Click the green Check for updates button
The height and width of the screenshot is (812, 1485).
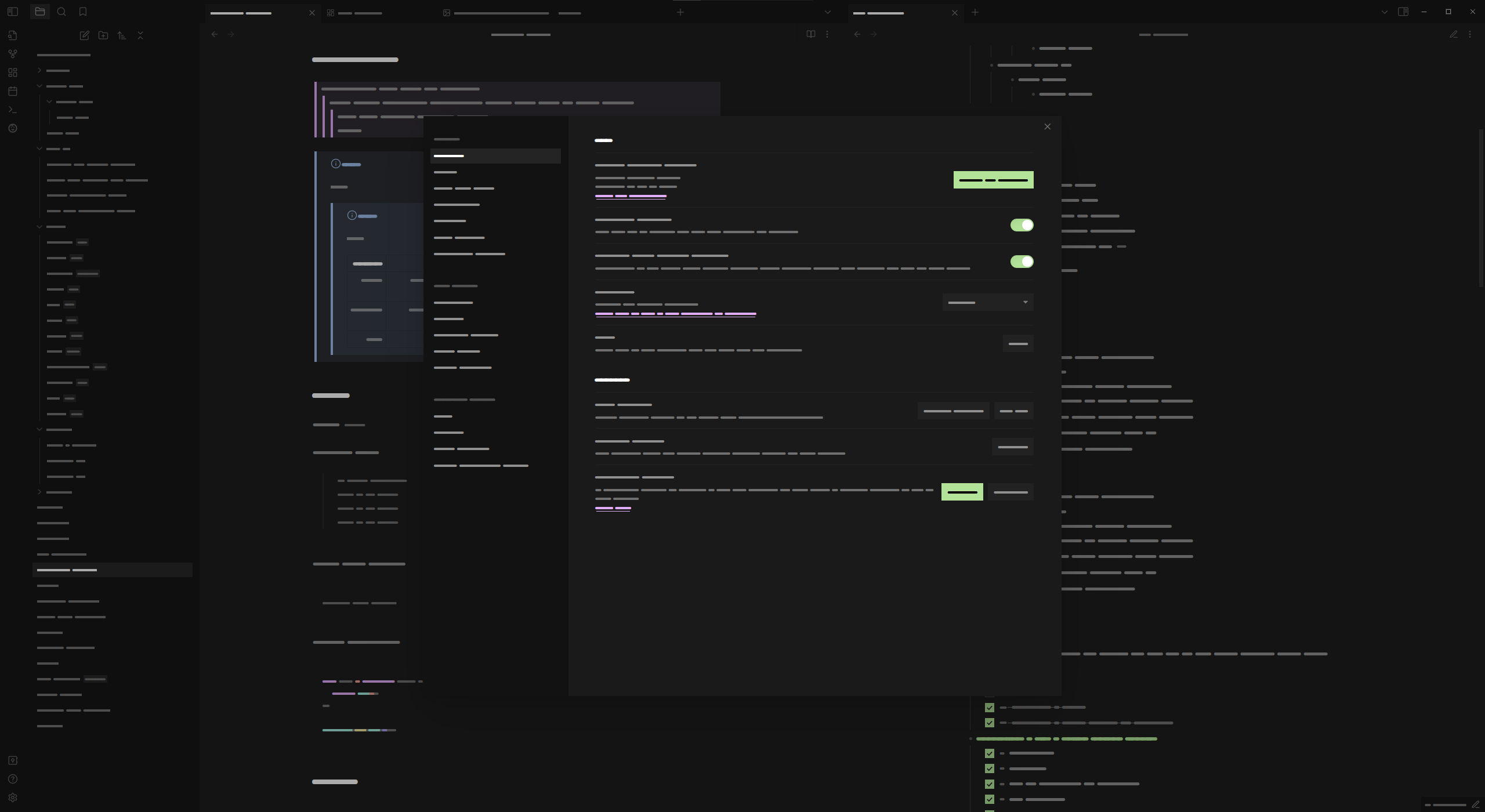(993, 180)
